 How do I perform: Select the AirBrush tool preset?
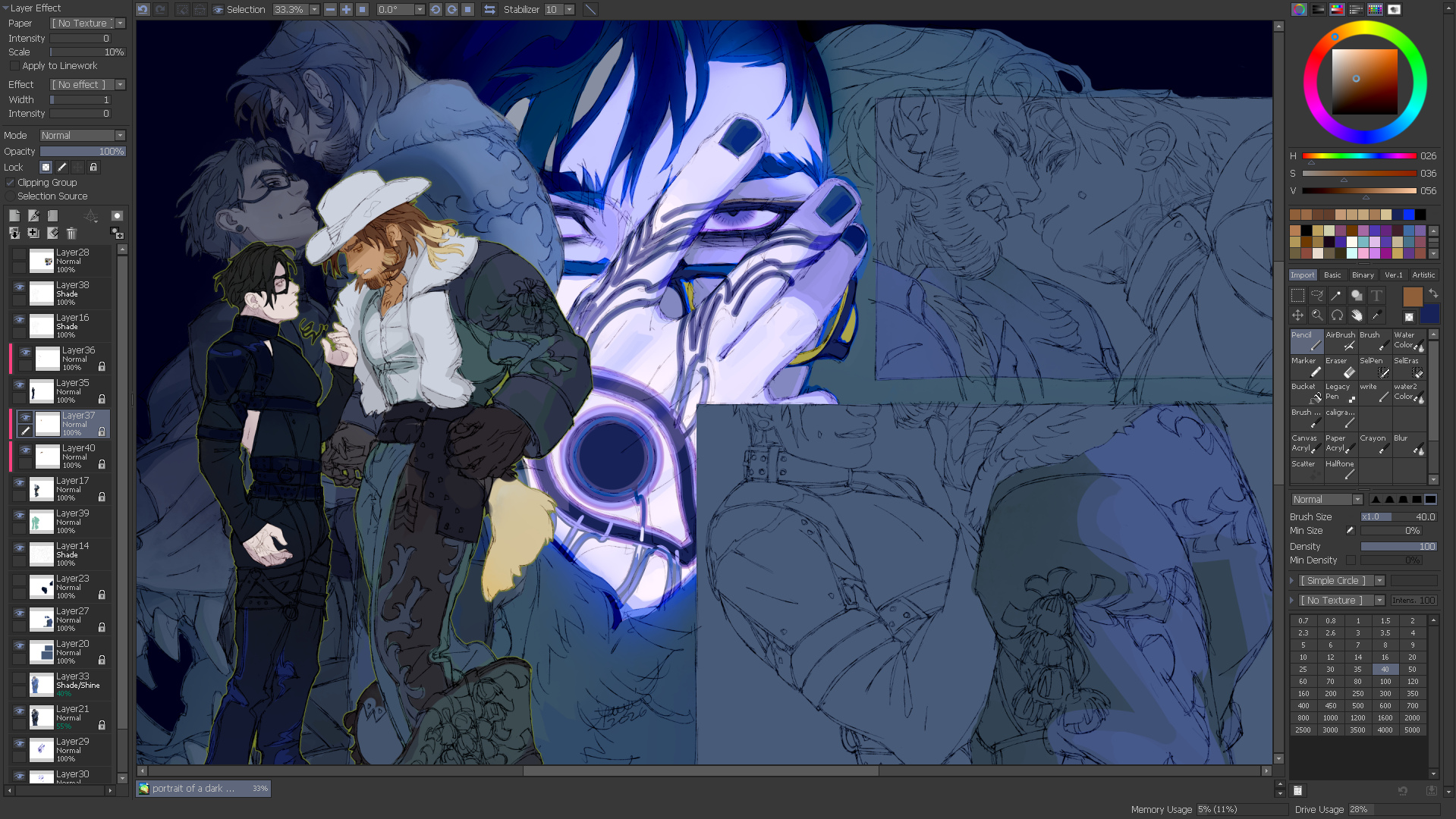pyautogui.click(x=1340, y=341)
